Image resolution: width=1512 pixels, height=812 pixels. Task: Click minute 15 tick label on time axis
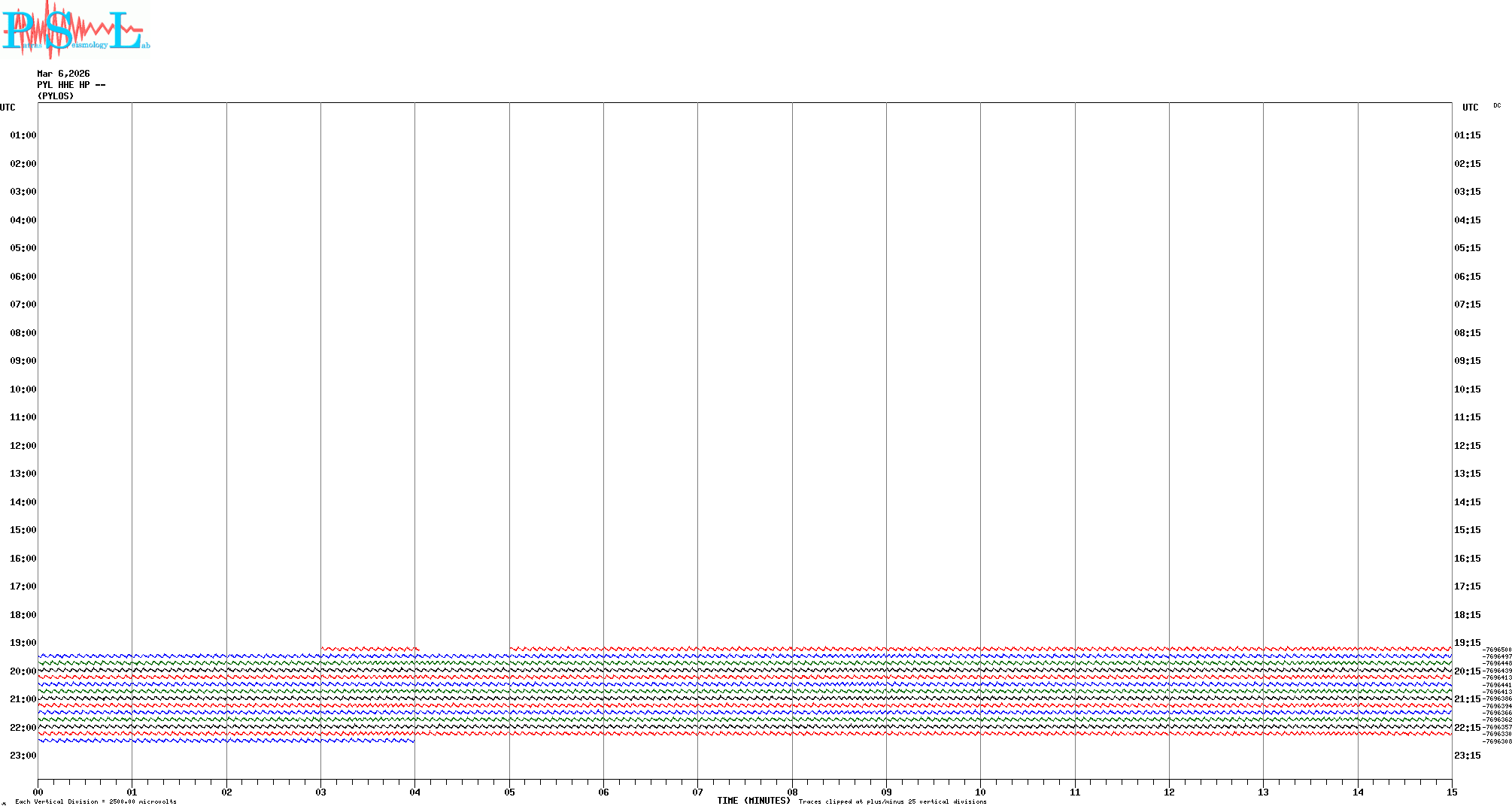1452,792
